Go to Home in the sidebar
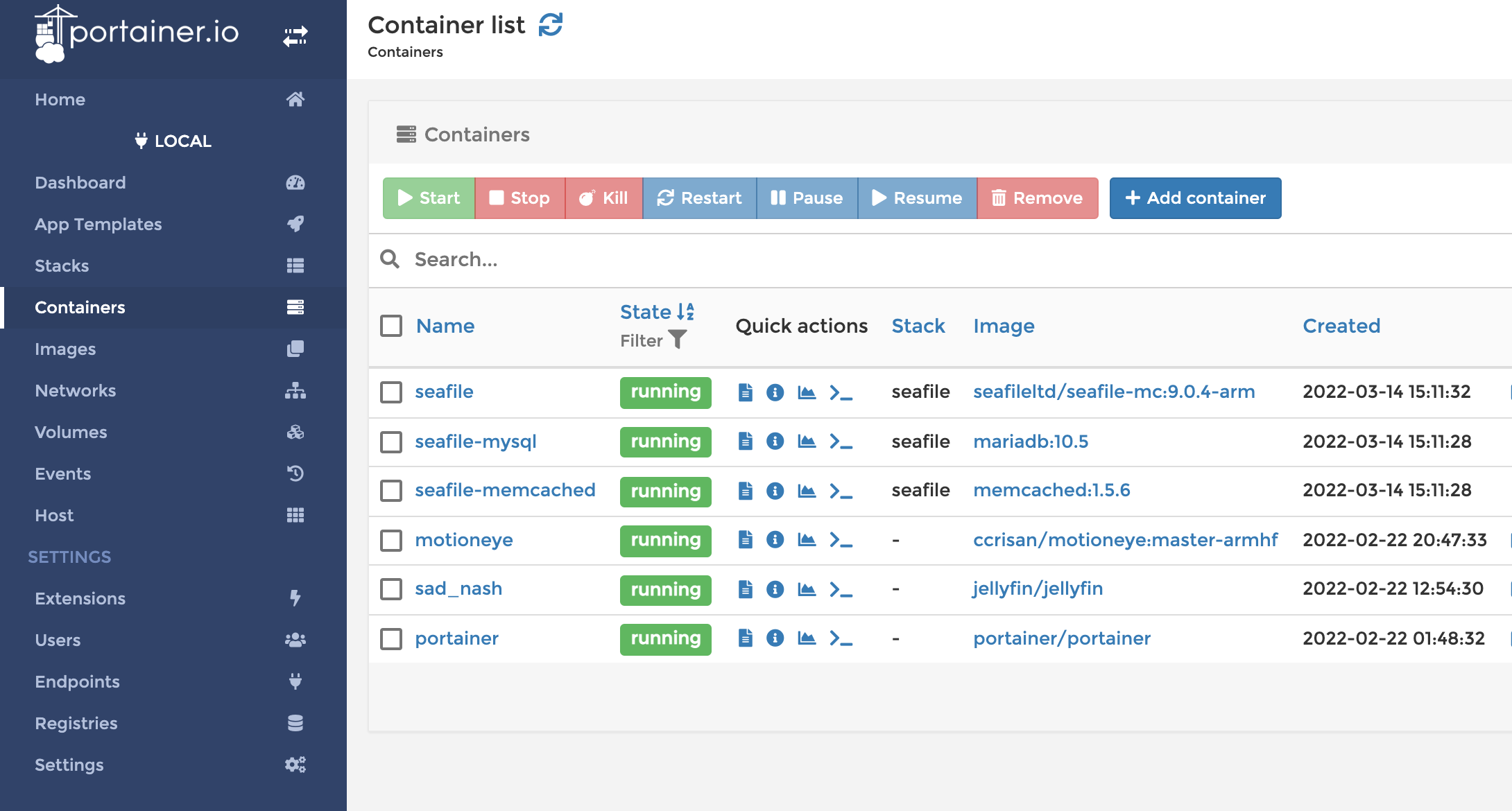 tap(173, 99)
